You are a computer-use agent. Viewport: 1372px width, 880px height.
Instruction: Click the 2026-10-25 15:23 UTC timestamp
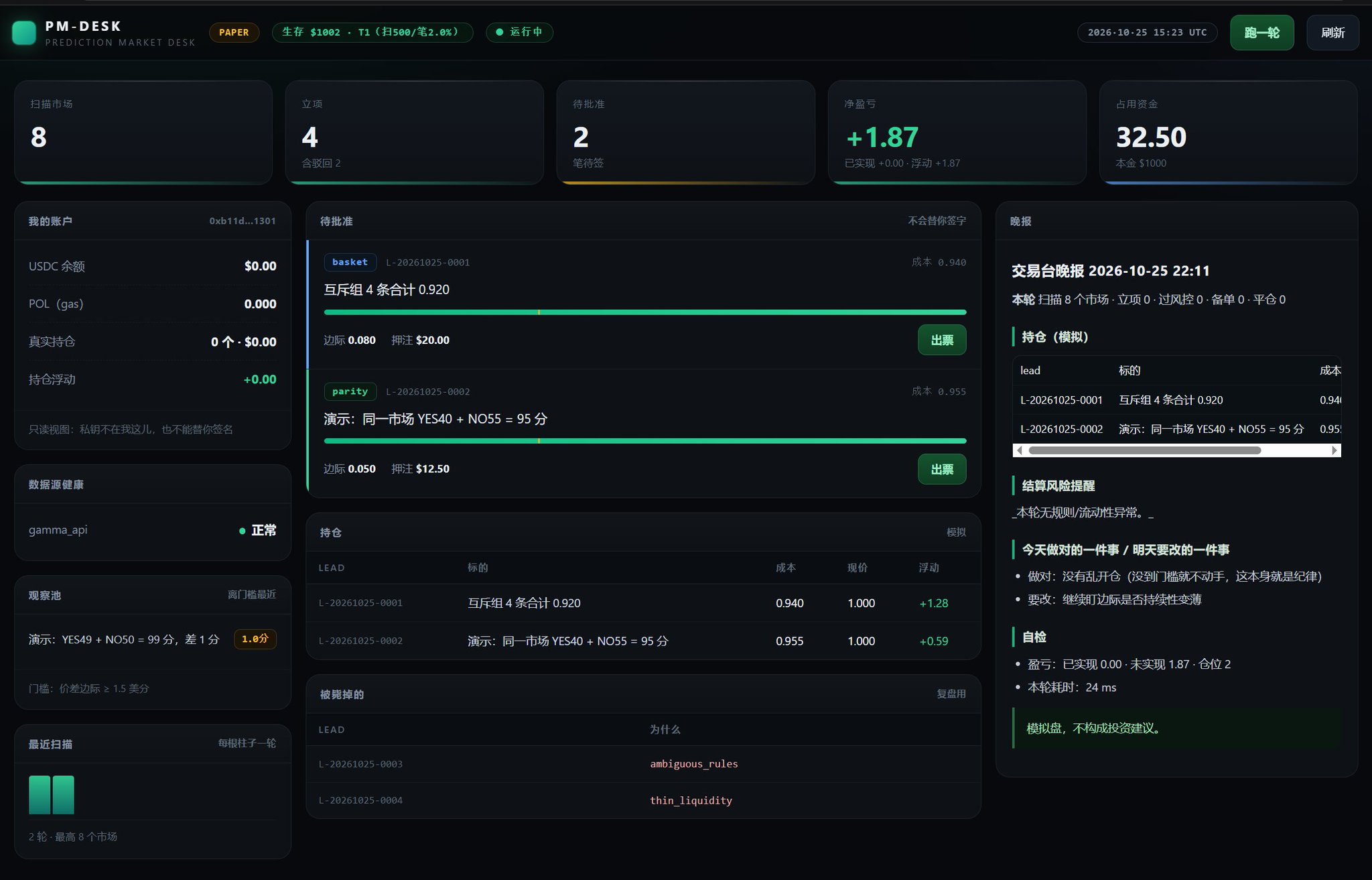point(1147,32)
